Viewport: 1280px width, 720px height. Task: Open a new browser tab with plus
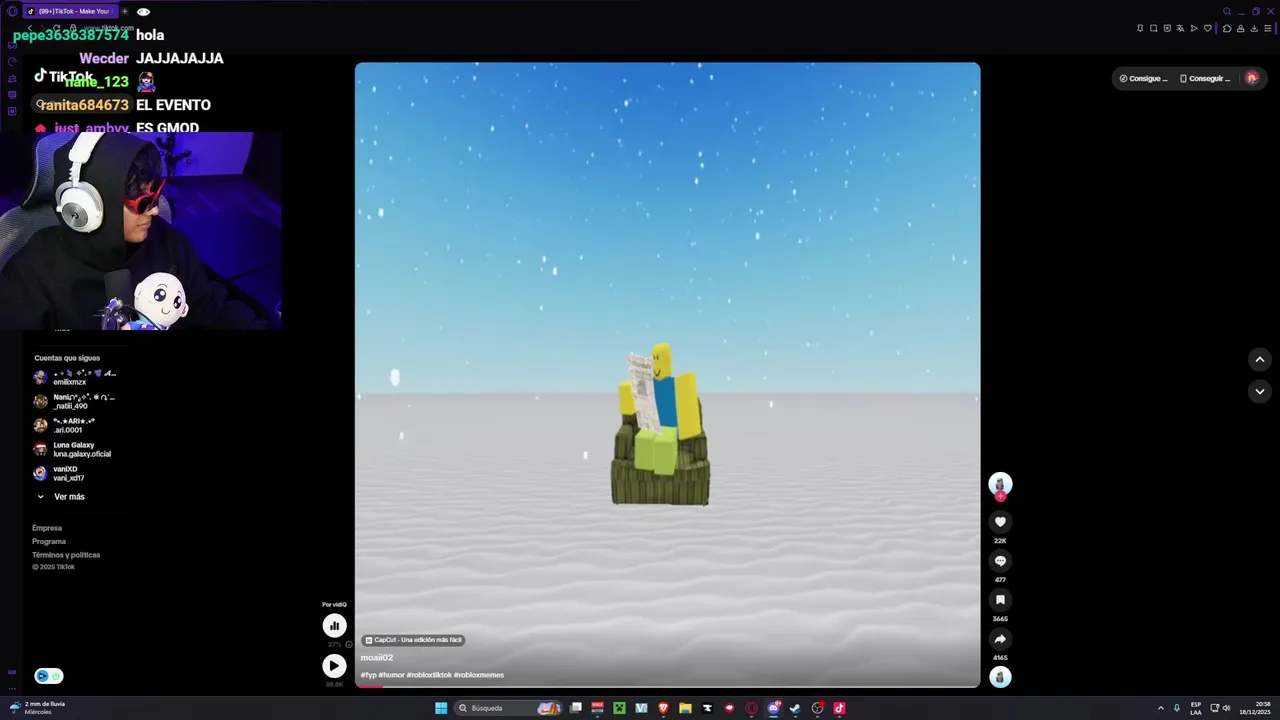pos(124,12)
